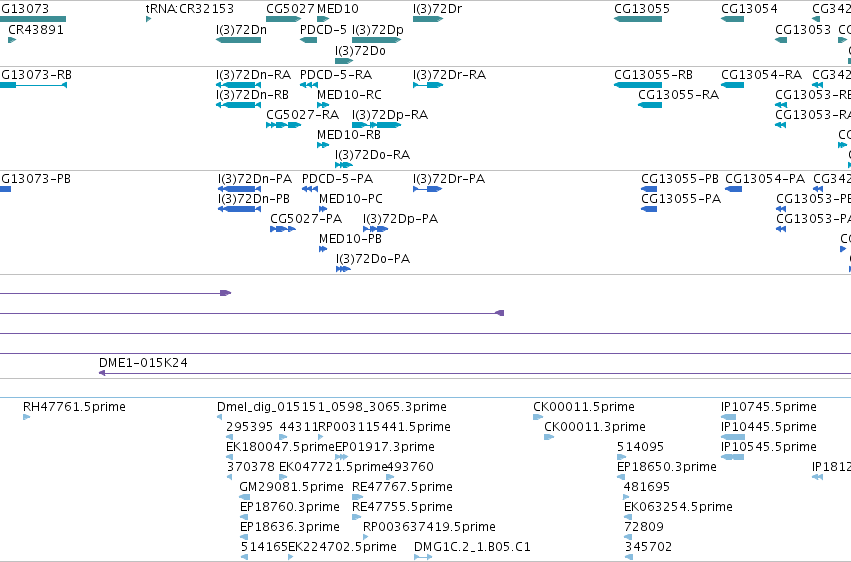The image size is (851, 562).
Task: Click the l(3)72Dr gene label
Action: tap(437, 9)
